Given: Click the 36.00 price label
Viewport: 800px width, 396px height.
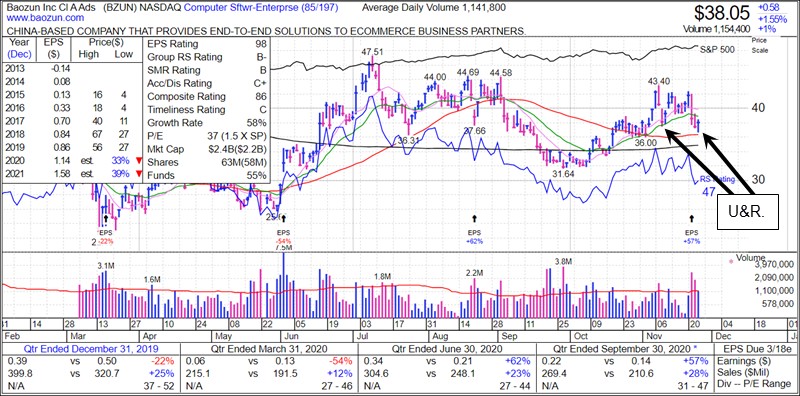Looking at the screenshot, I should point(645,144).
